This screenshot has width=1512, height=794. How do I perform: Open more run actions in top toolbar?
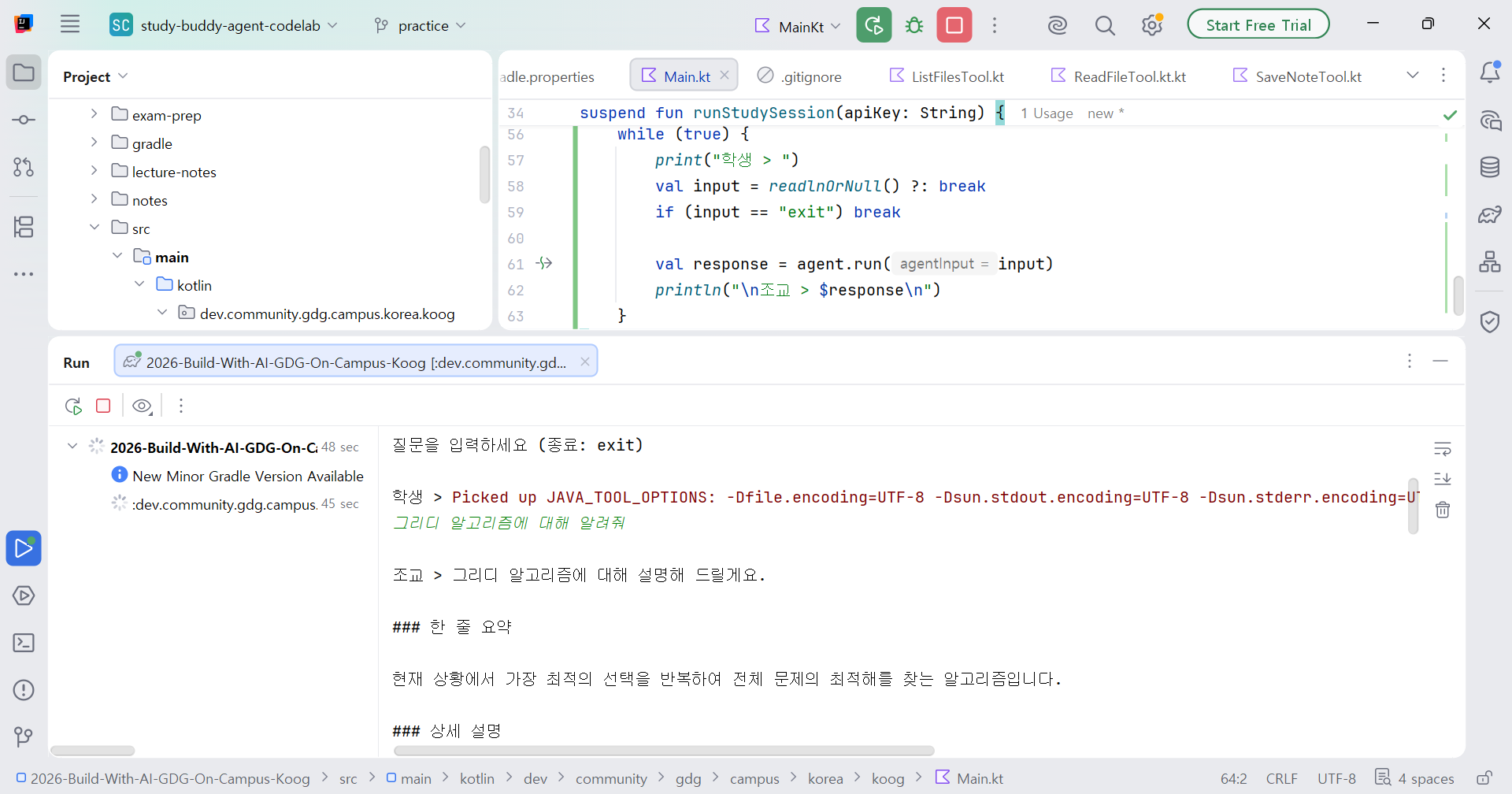(995, 25)
